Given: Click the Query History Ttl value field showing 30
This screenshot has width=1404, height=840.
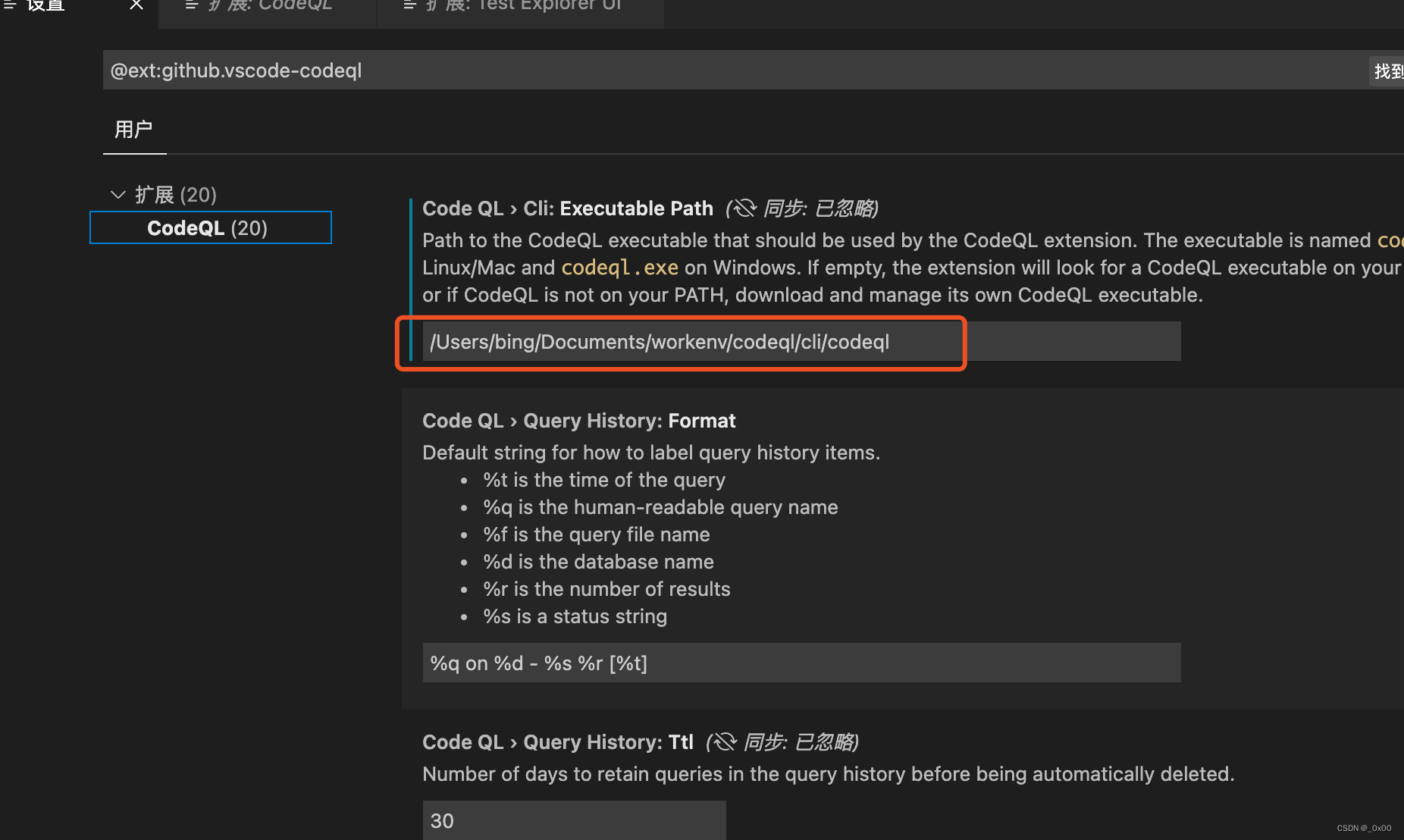Looking at the screenshot, I should 574,820.
